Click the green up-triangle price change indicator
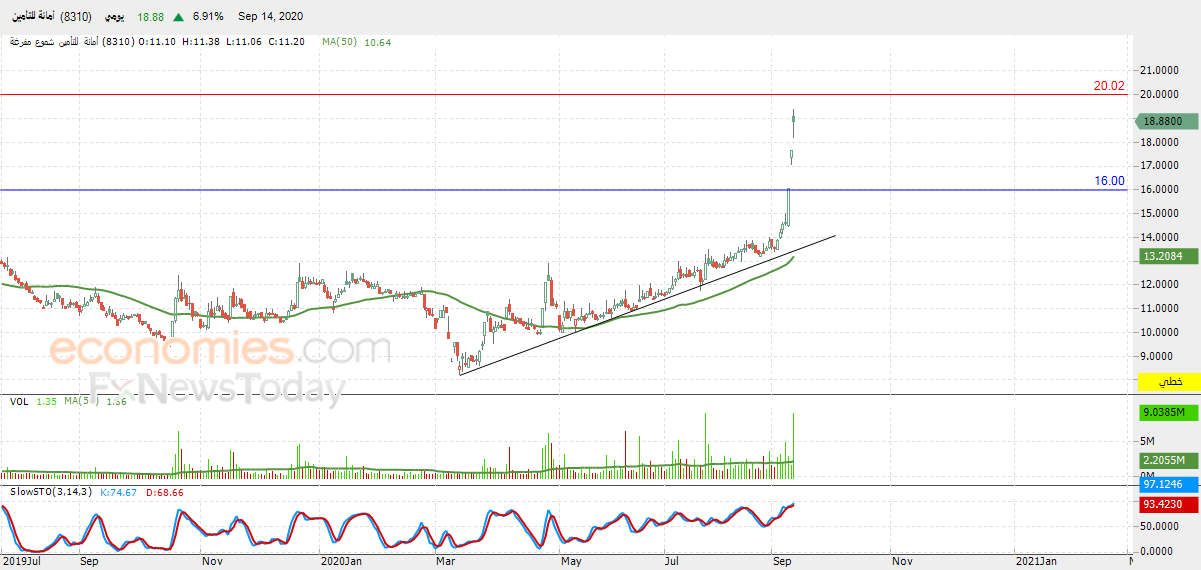 point(178,17)
